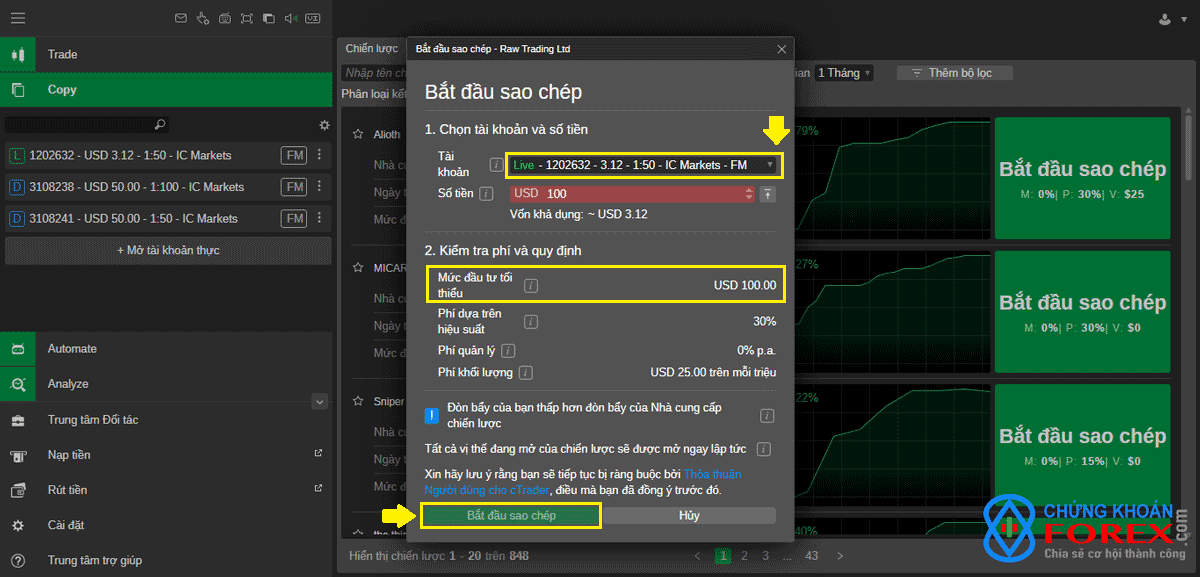
Task: Click the Mở tài khoản thực button
Action: point(167,250)
